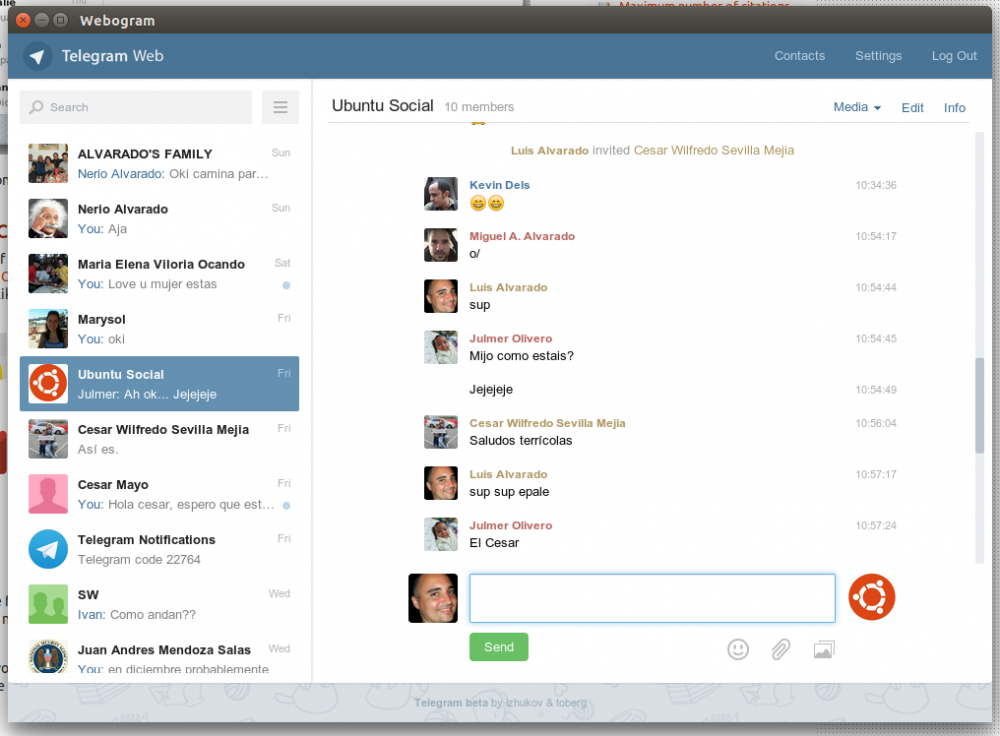The image size is (1000, 736).
Task: Click the green Send button
Action: pyautogui.click(x=499, y=647)
